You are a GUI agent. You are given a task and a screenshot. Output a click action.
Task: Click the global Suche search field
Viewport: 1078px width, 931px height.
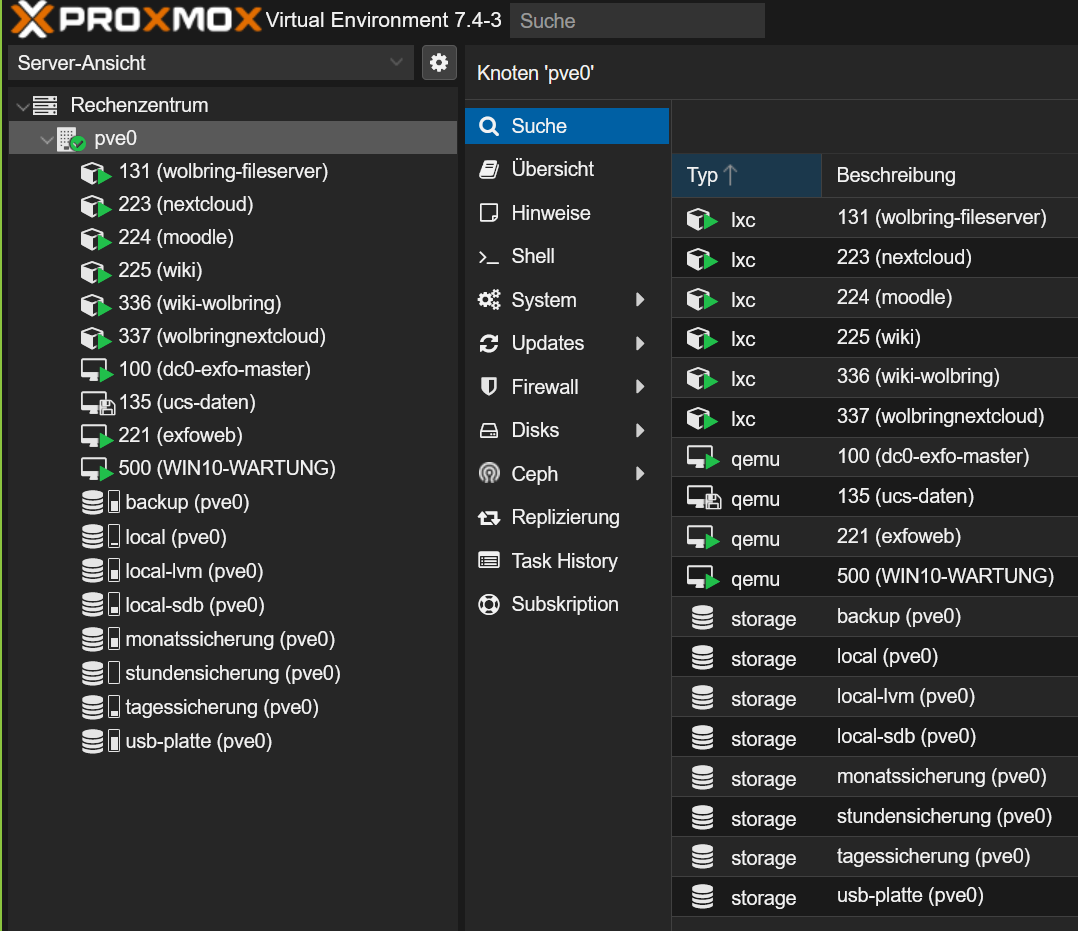pos(637,21)
